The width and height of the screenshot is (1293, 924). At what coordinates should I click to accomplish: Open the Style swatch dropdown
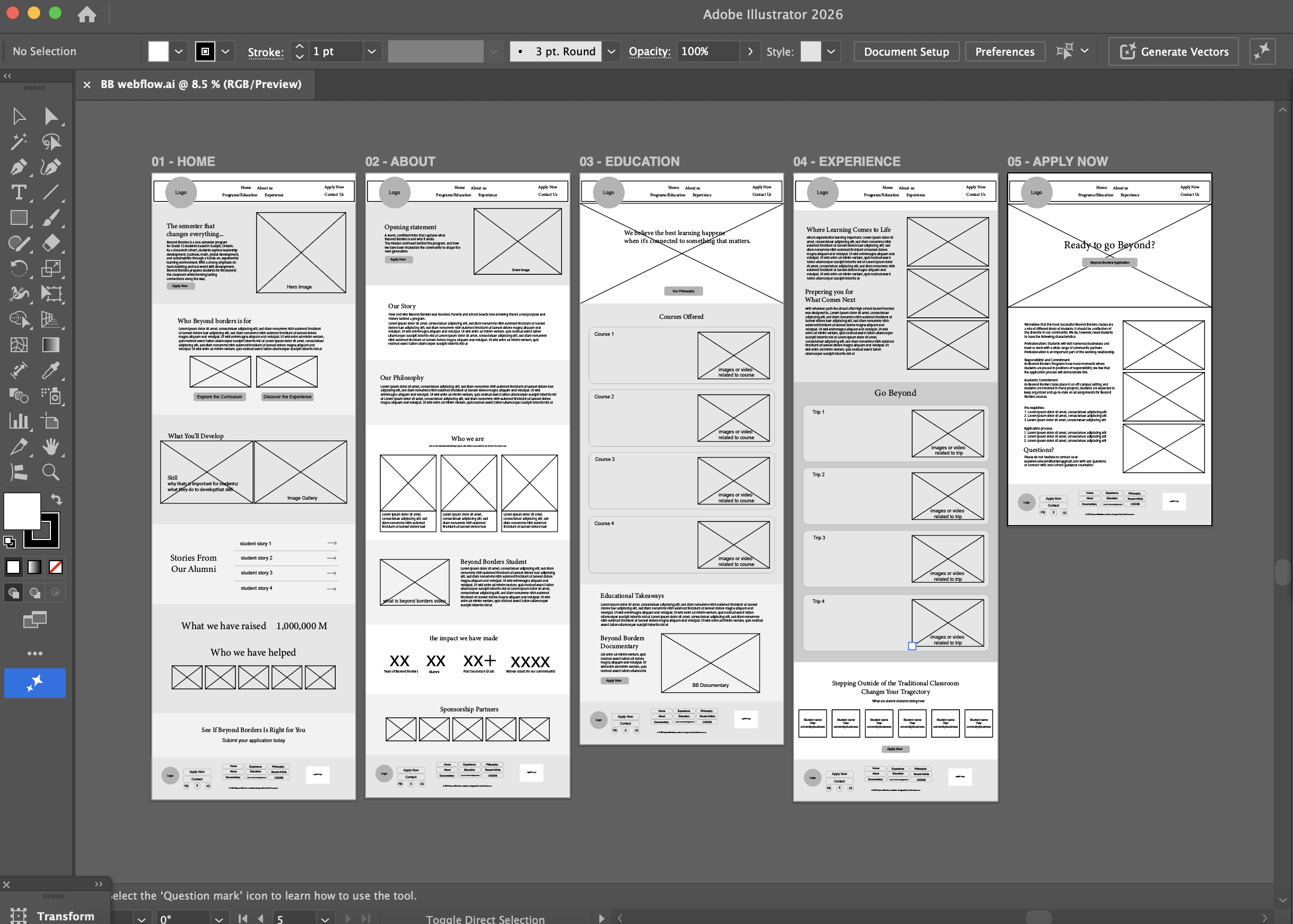(x=831, y=52)
